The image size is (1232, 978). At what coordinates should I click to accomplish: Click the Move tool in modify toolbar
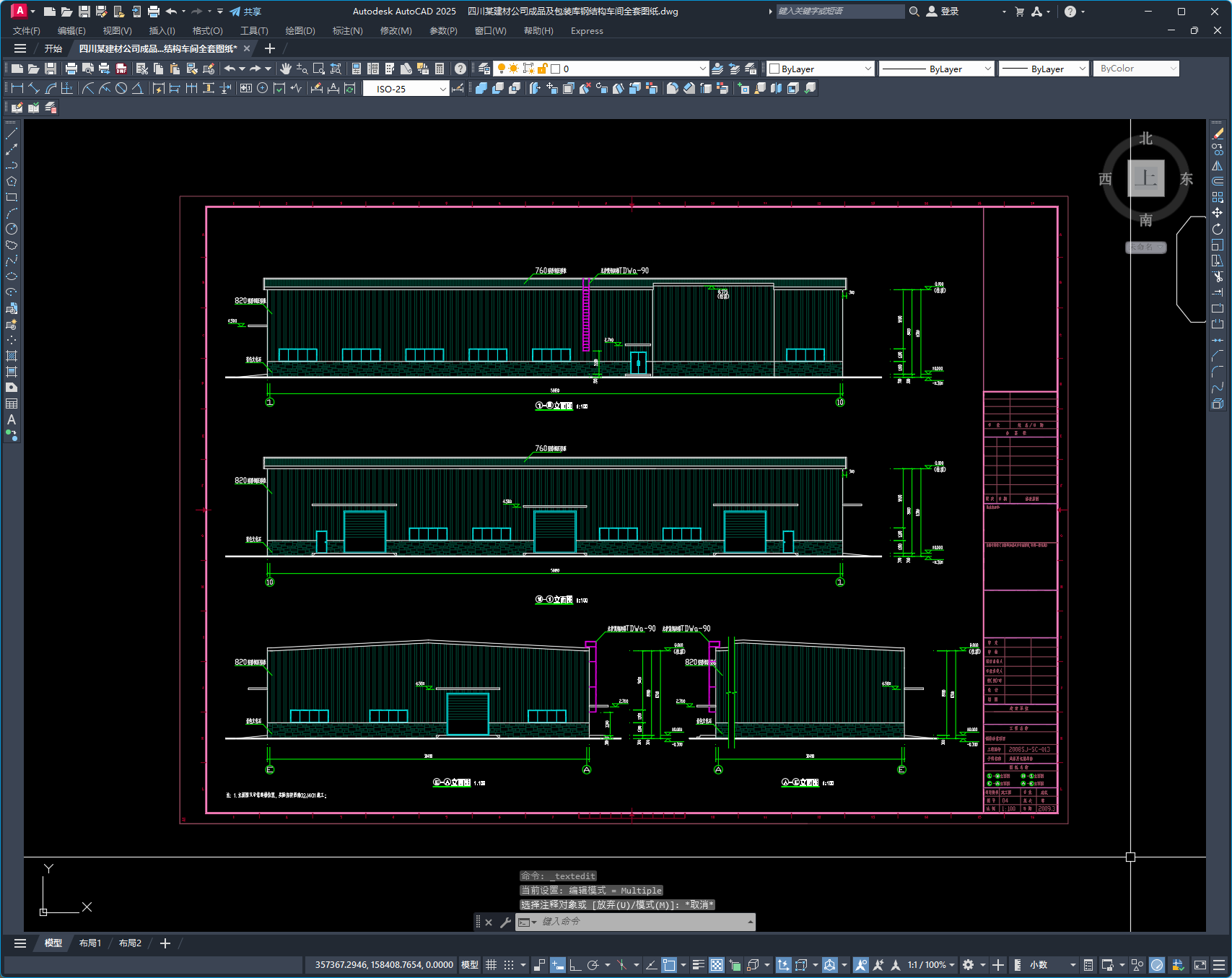coord(1218,213)
